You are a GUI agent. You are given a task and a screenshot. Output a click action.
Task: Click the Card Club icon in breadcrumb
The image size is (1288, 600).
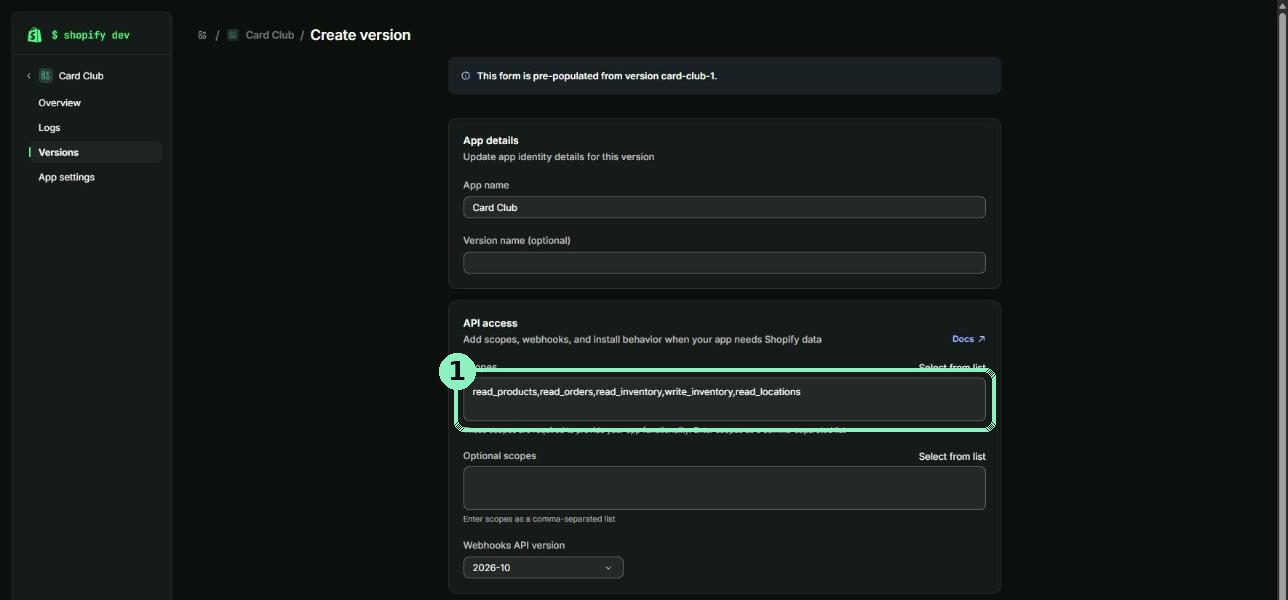(x=233, y=35)
